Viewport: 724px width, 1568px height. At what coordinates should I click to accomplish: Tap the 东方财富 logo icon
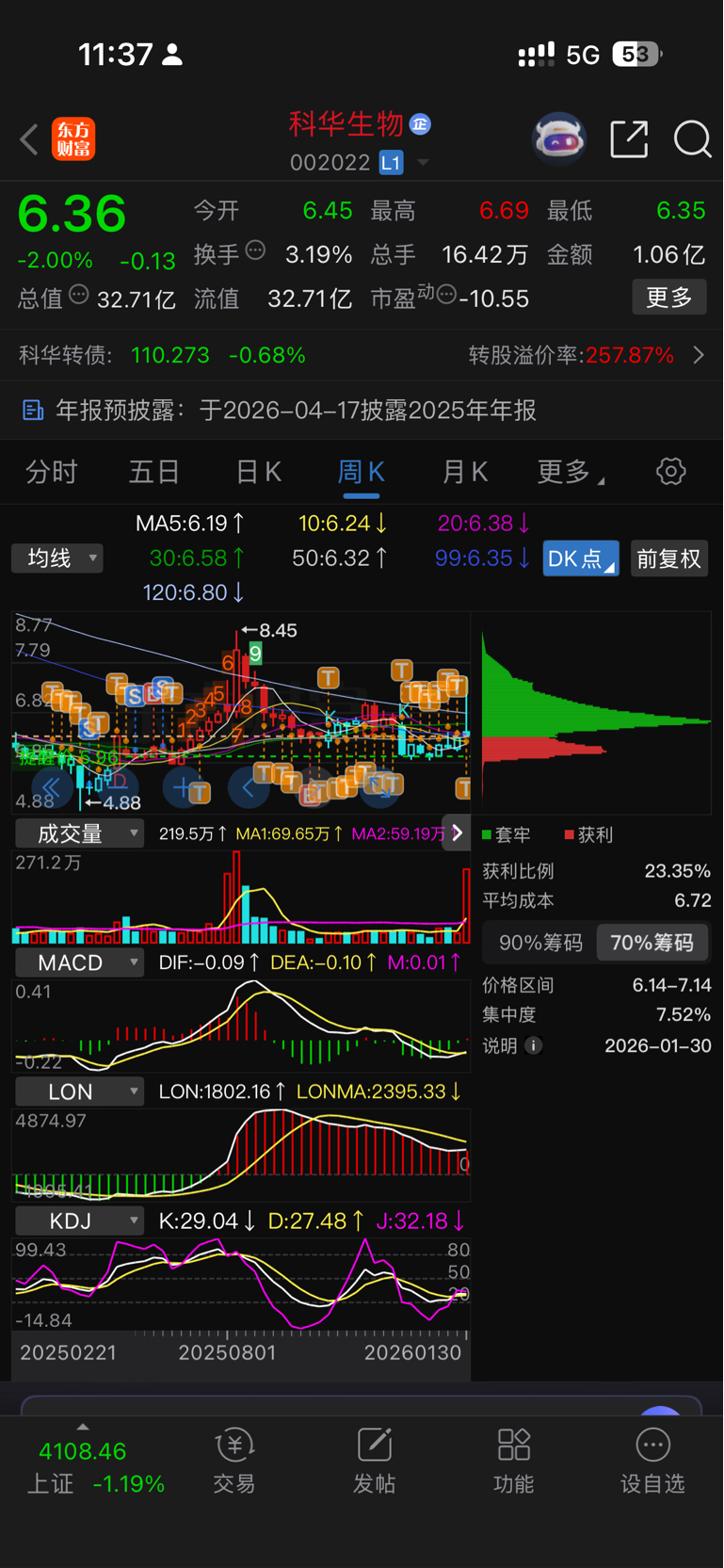pyautogui.click(x=73, y=139)
